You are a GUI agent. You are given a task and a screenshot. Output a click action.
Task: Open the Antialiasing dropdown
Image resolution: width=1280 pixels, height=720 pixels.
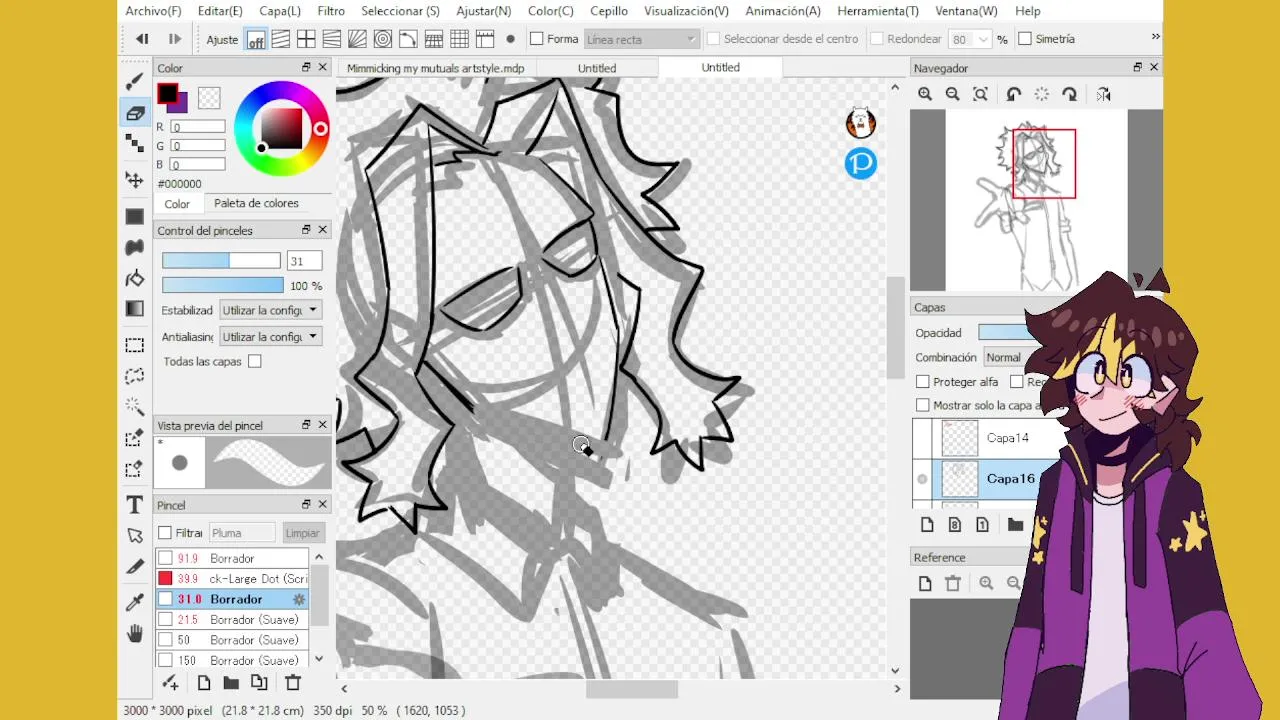coord(270,337)
